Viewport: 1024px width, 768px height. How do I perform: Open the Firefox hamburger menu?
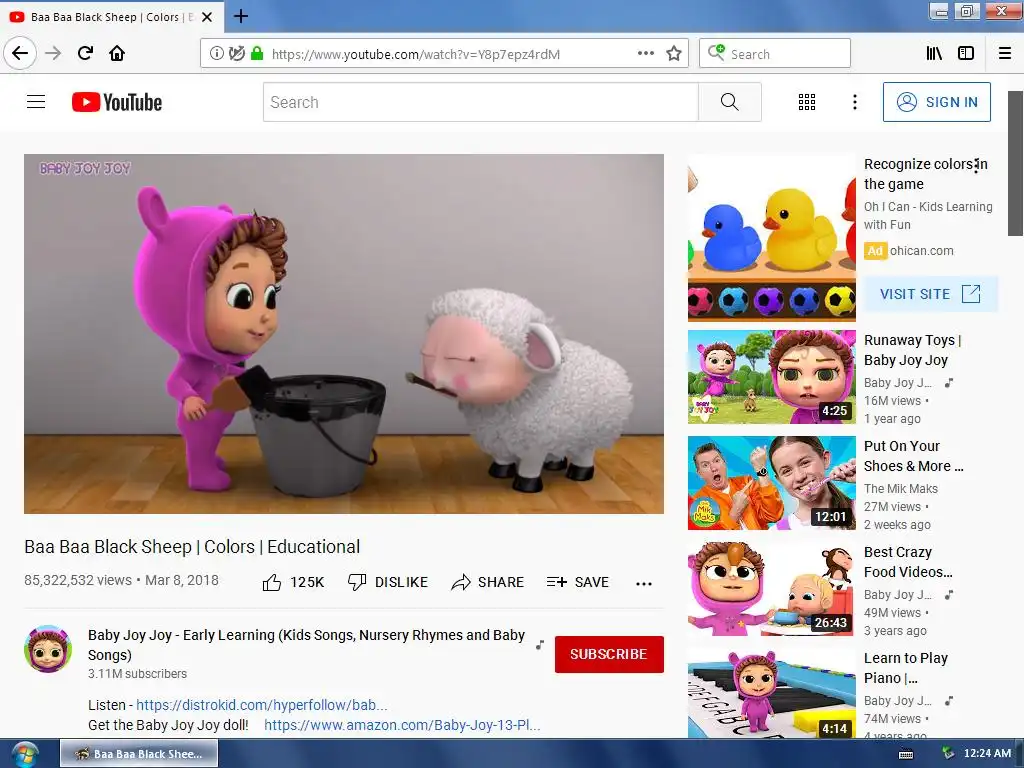click(1005, 54)
